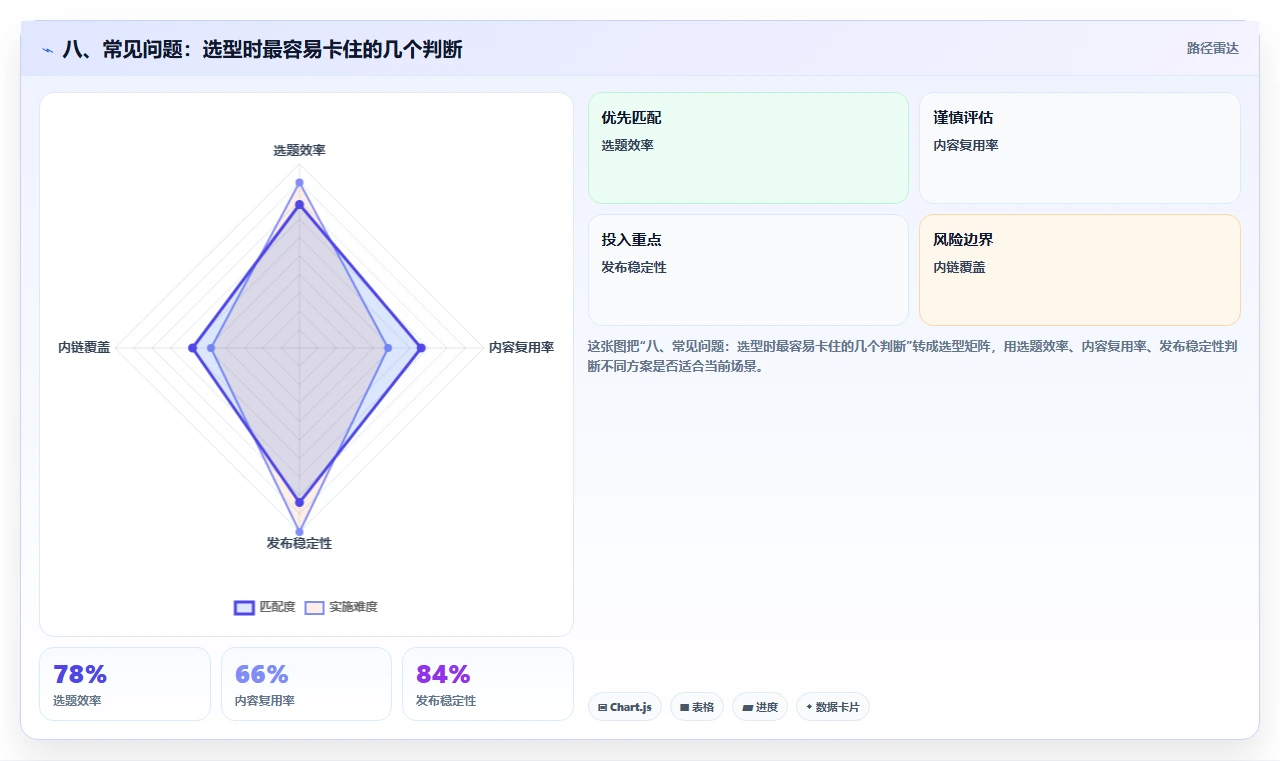This screenshot has height=761, width=1280.
Task: Select the 进度 tag
Action: coord(760,707)
